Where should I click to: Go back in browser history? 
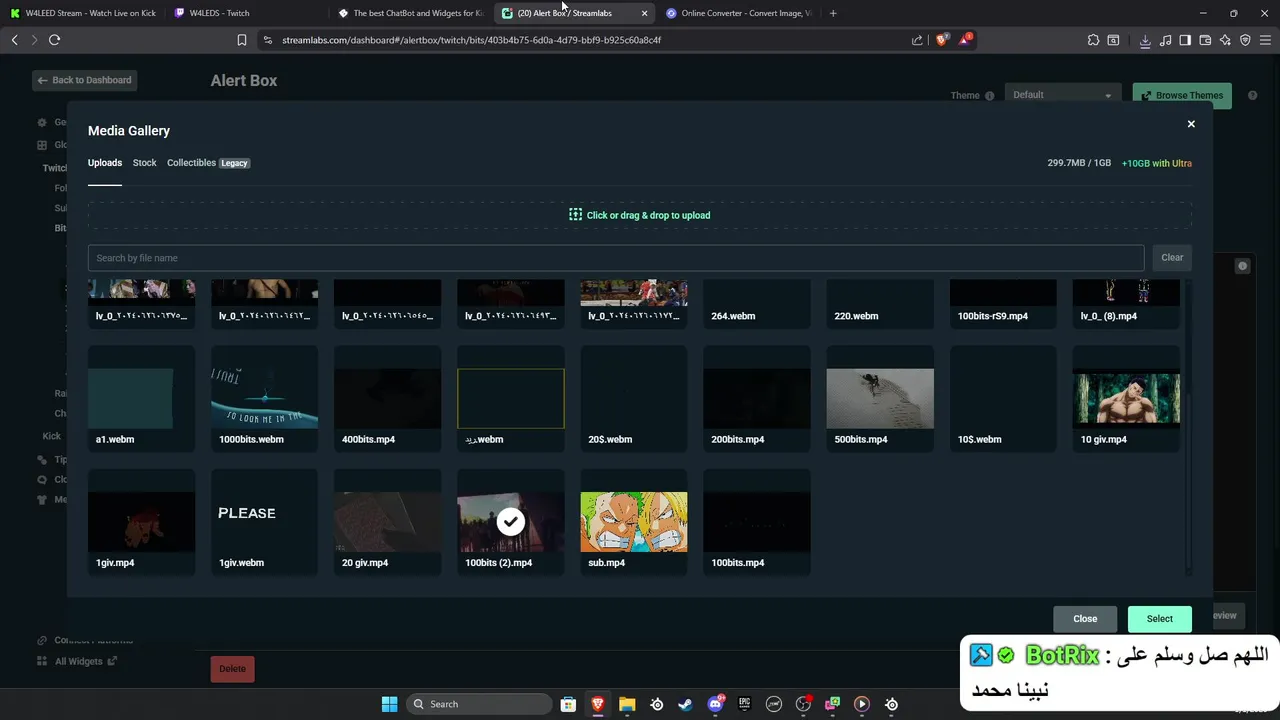click(14, 40)
